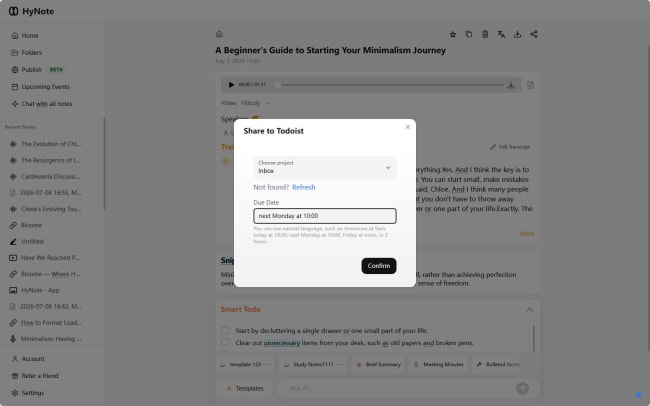This screenshot has height=406, width=650.
Task: Click the audio progress slider
Action: coord(391,85)
